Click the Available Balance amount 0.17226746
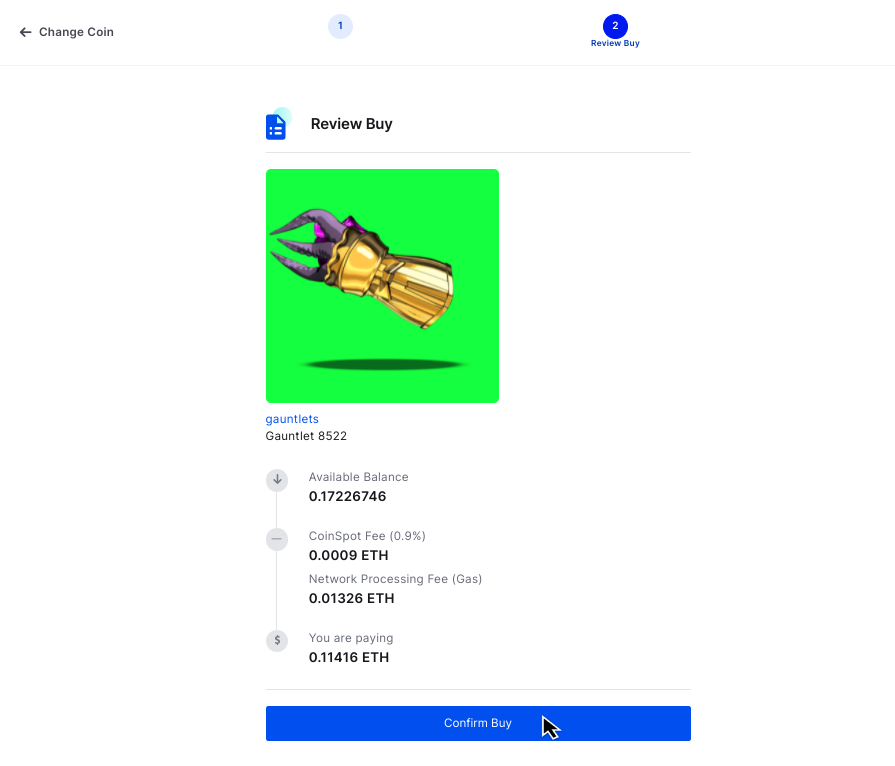The image size is (895, 766). coord(347,496)
